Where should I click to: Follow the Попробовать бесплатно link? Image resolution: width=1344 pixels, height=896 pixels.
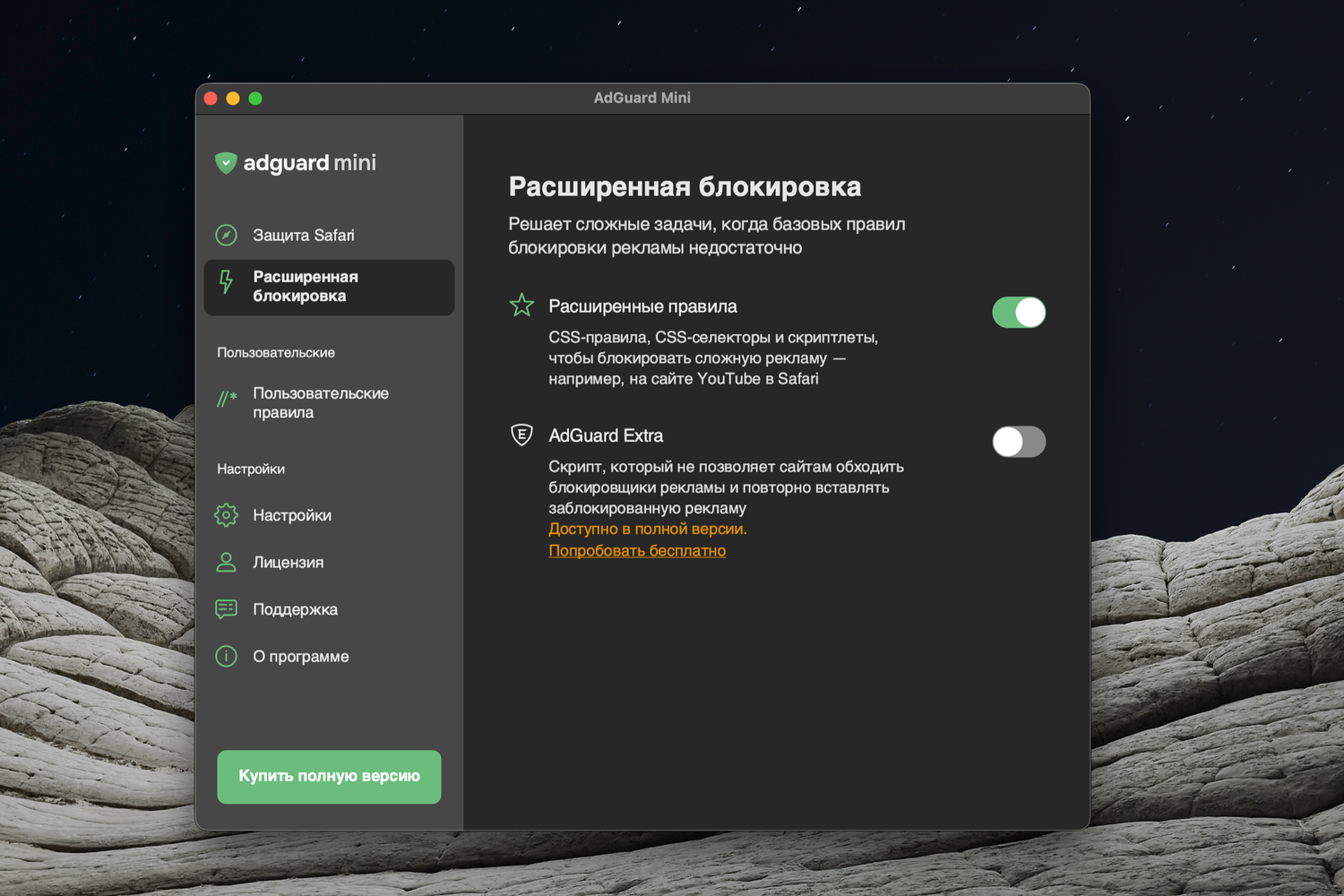point(637,551)
